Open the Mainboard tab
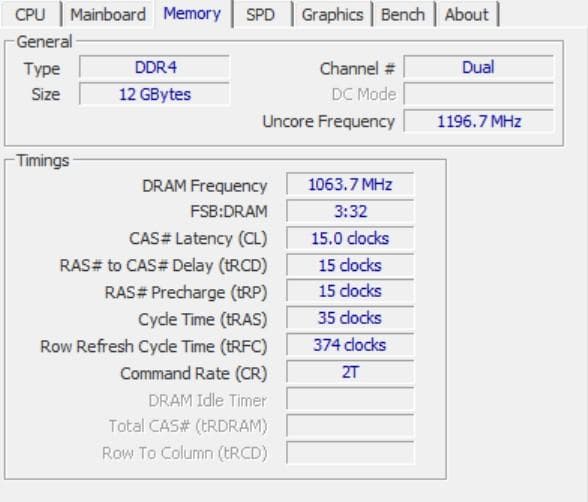The width and height of the screenshot is (588, 502). [x=108, y=15]
